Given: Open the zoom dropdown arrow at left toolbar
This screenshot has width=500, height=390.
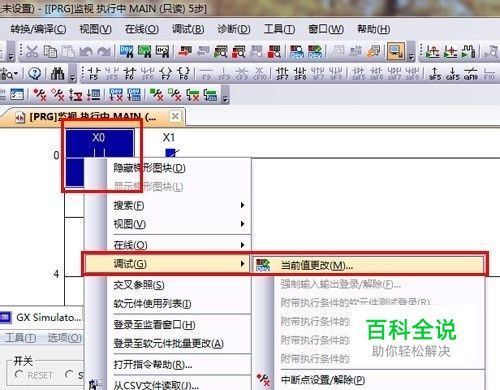Looking at the screenshot, I should 16,74.
